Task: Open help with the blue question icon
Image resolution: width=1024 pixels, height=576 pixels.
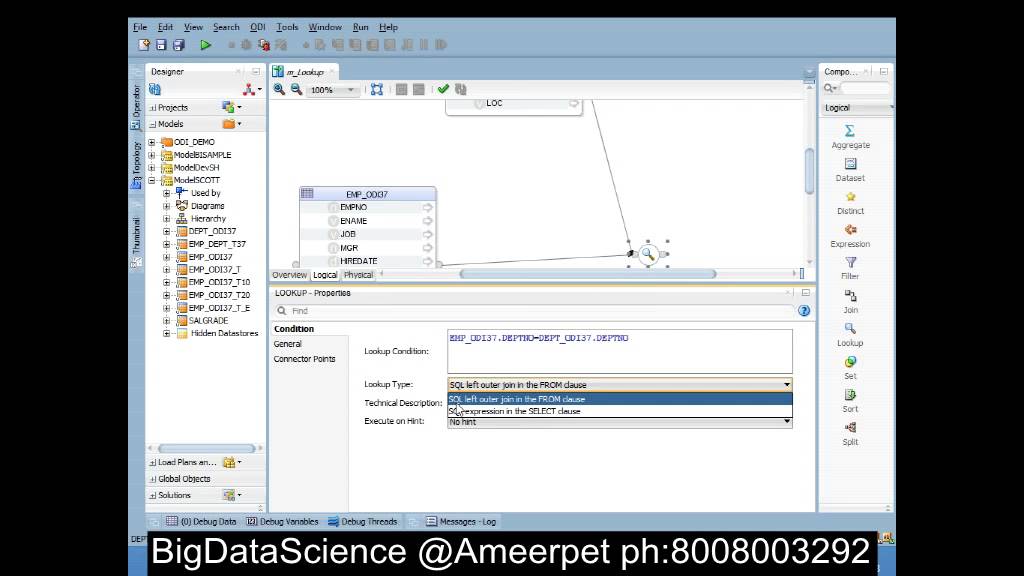Action: [x=804, y=311]
